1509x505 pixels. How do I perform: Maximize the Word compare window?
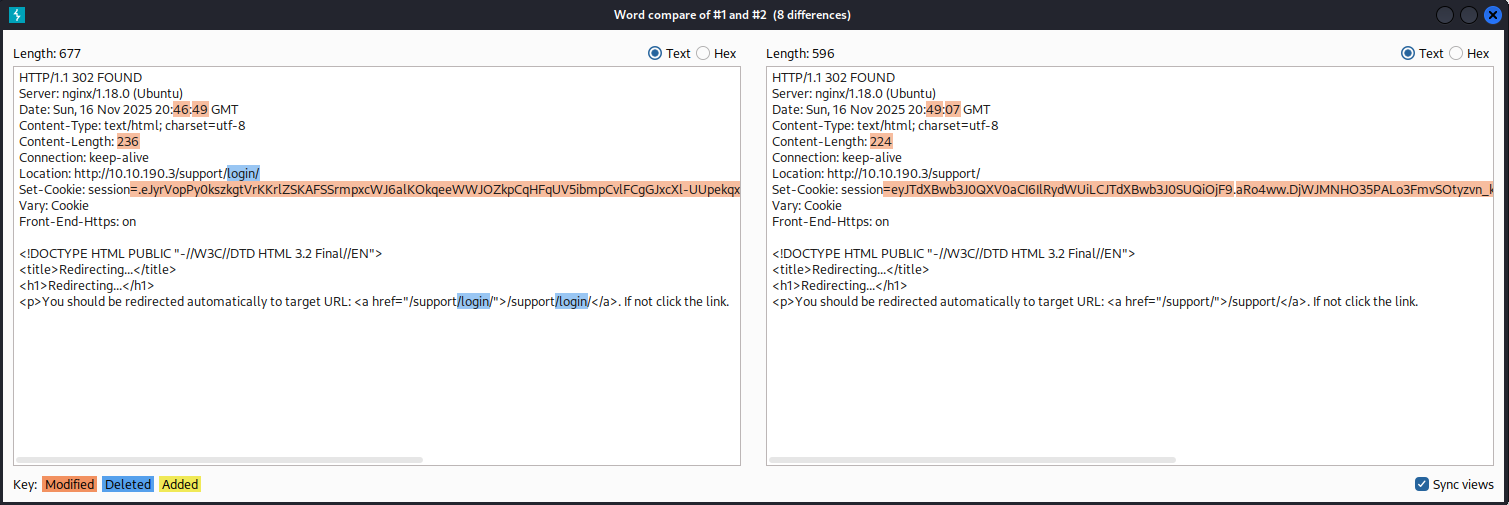coord(1469,15)
